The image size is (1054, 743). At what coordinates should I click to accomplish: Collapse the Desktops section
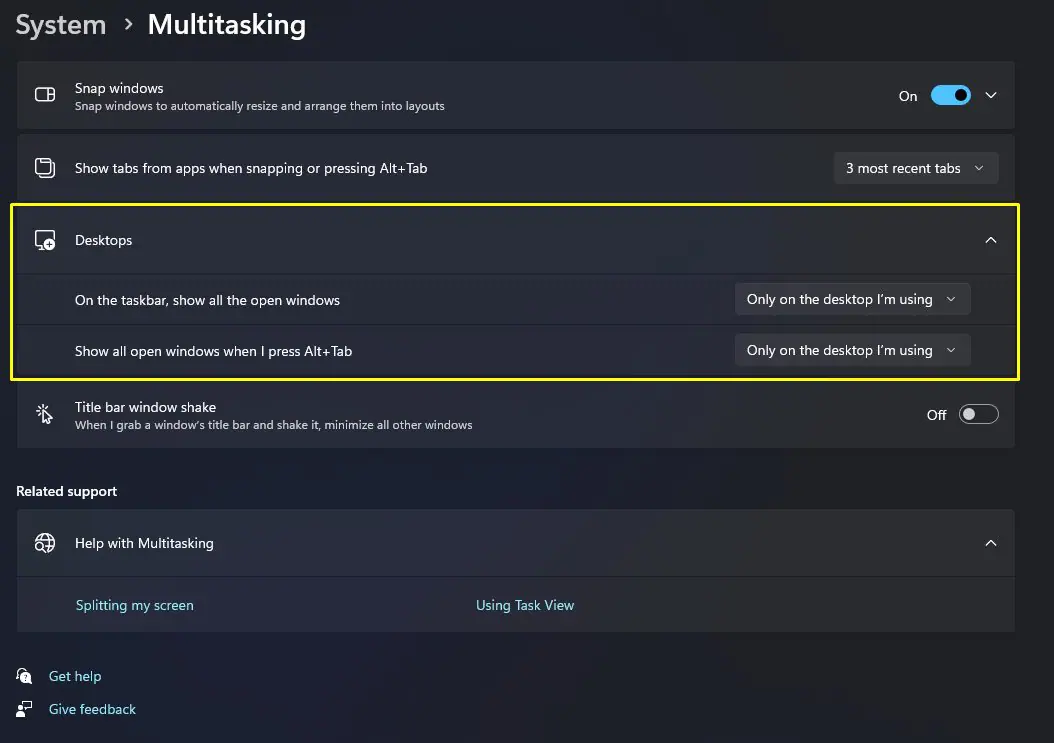click(991, 240)
